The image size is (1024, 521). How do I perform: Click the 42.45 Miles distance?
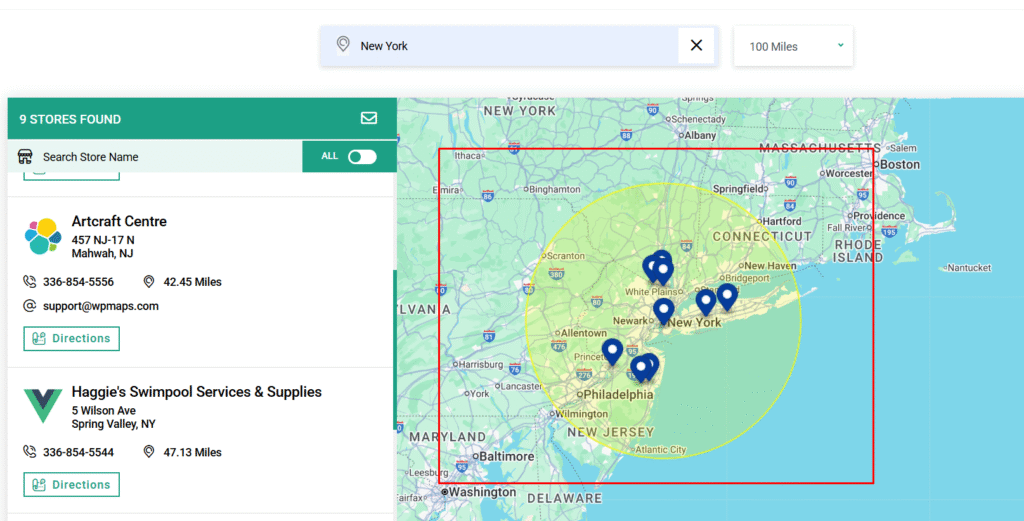(x=193, y=282)
